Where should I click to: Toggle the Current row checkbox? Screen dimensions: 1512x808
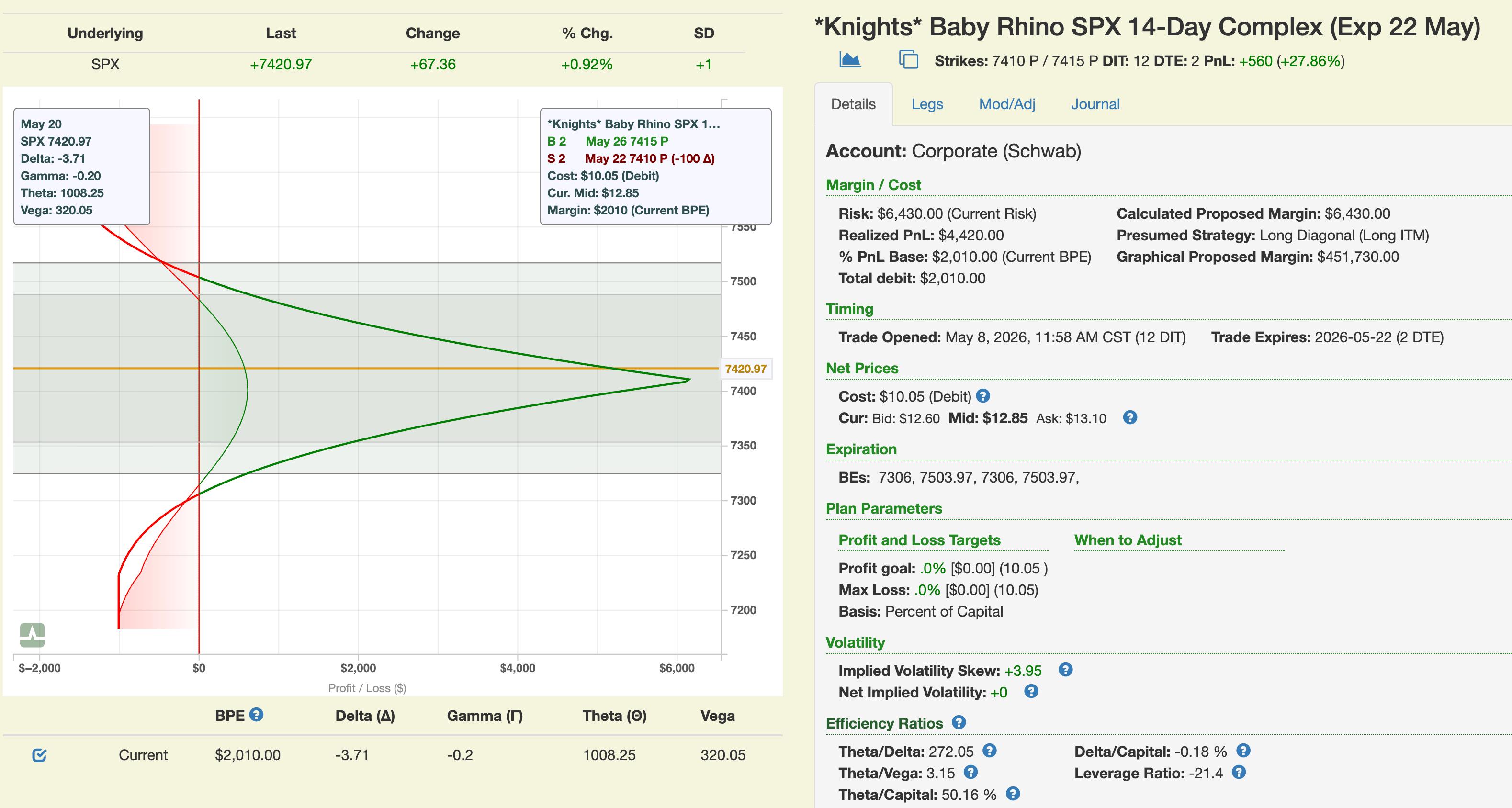pos(39,754)
